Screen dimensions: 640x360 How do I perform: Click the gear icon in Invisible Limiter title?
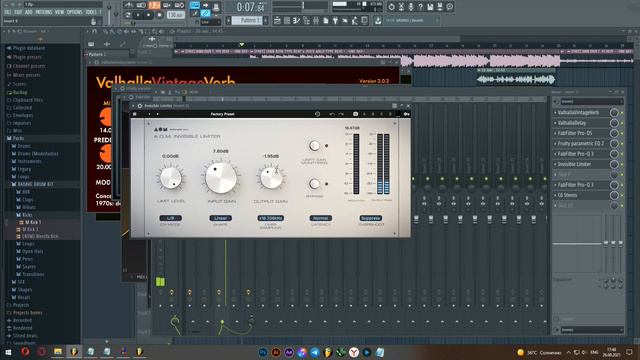(x=140, y=106)
